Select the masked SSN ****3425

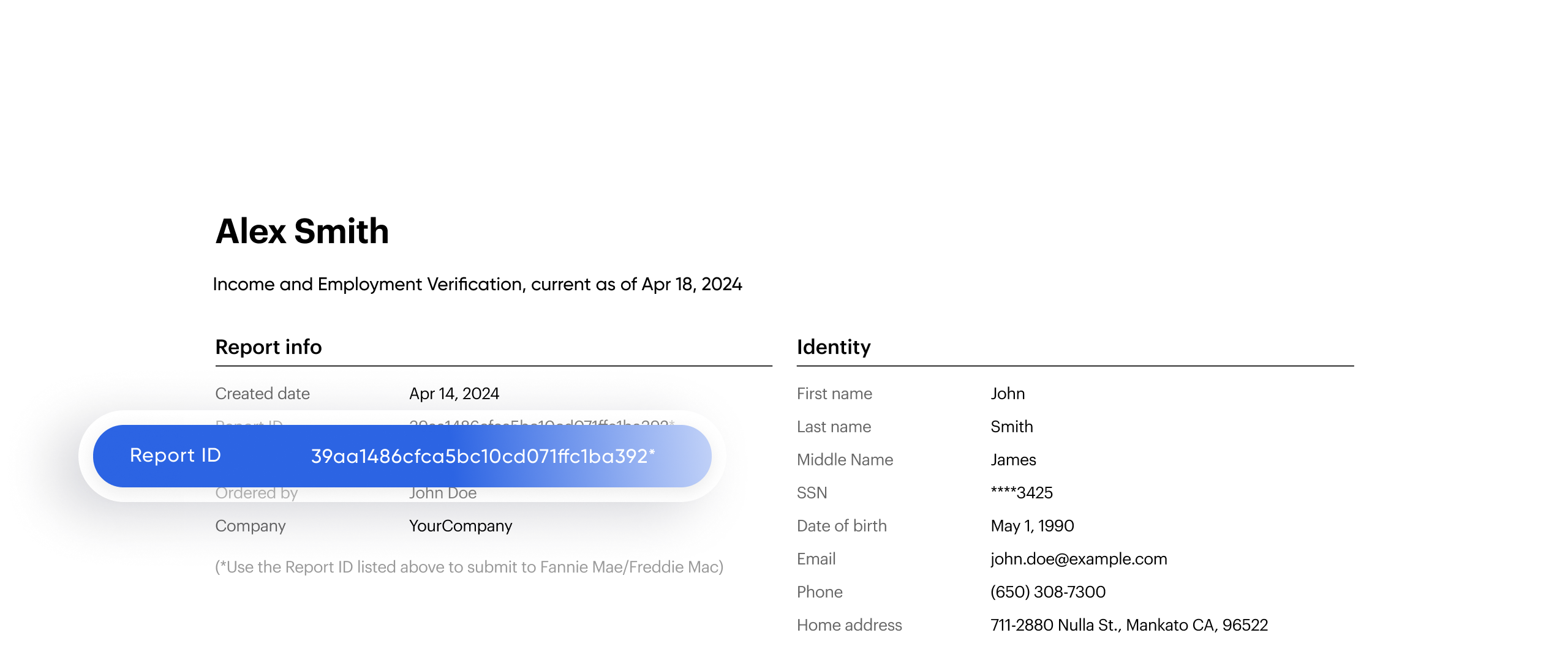(1022, 493)
